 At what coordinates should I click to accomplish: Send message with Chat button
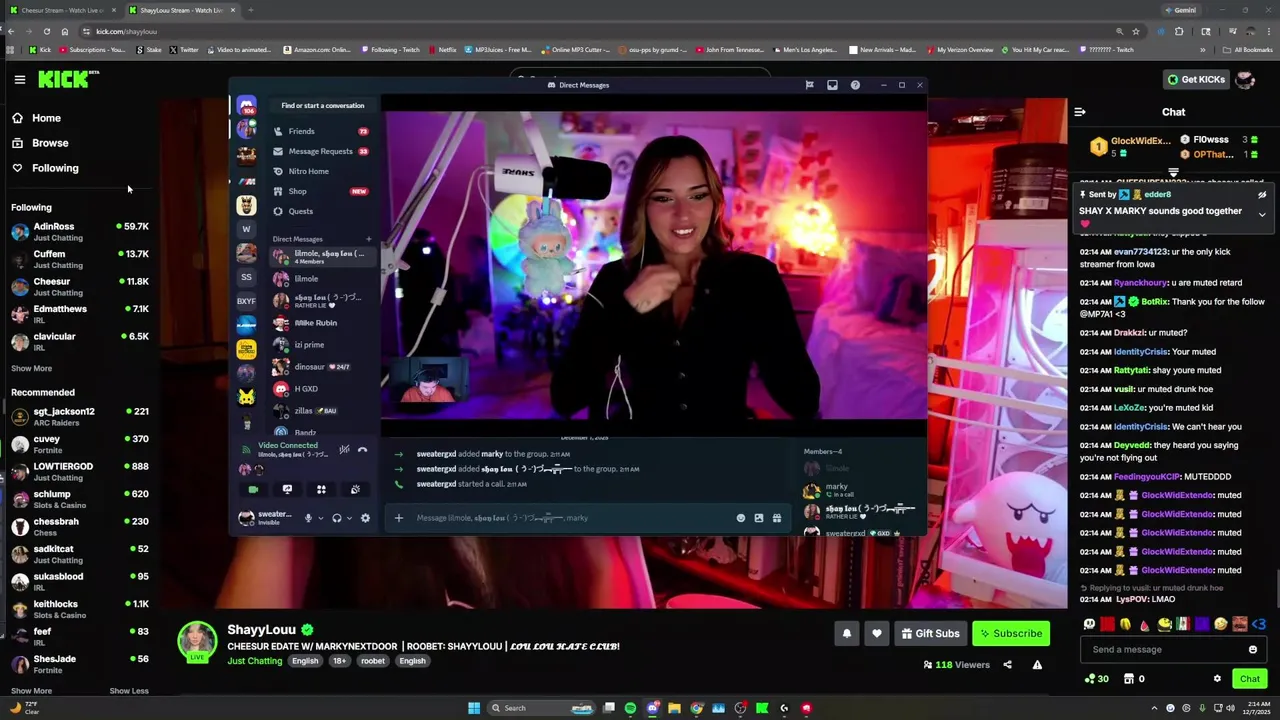(1250, 679)
